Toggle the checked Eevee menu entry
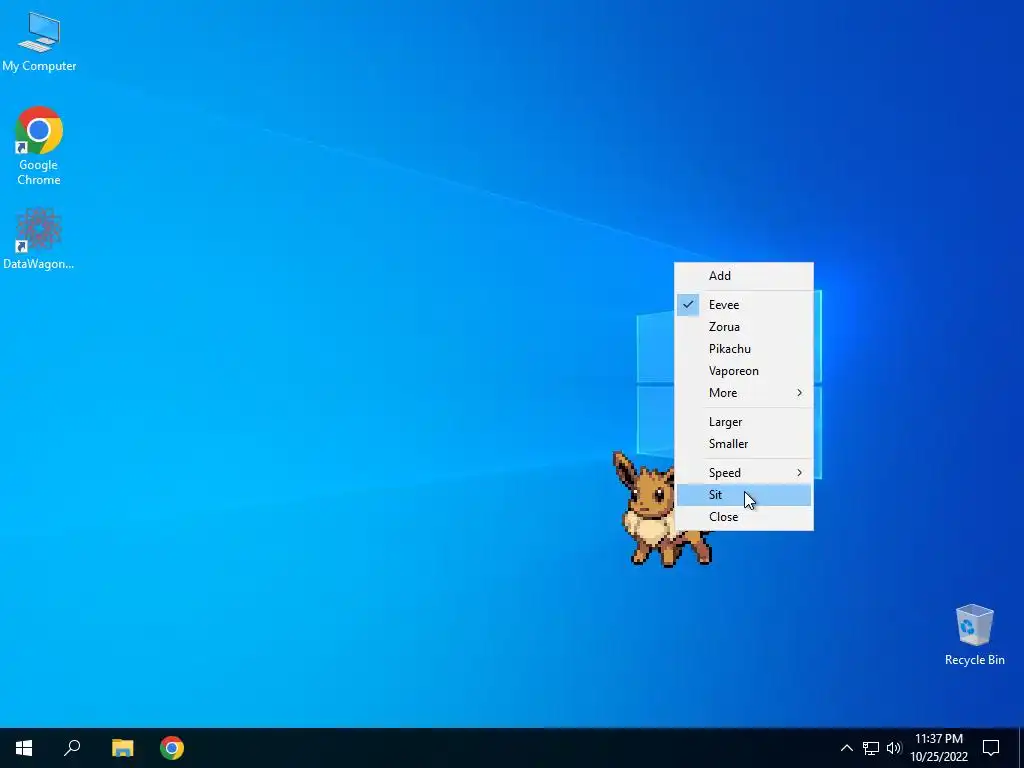 pos(744,304)
